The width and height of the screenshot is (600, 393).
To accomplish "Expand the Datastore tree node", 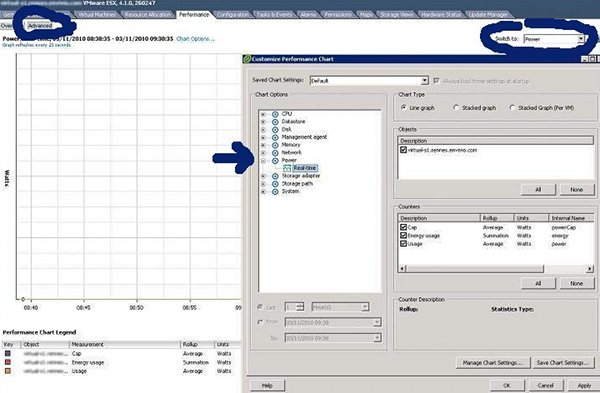I will [x=263, y=122].
